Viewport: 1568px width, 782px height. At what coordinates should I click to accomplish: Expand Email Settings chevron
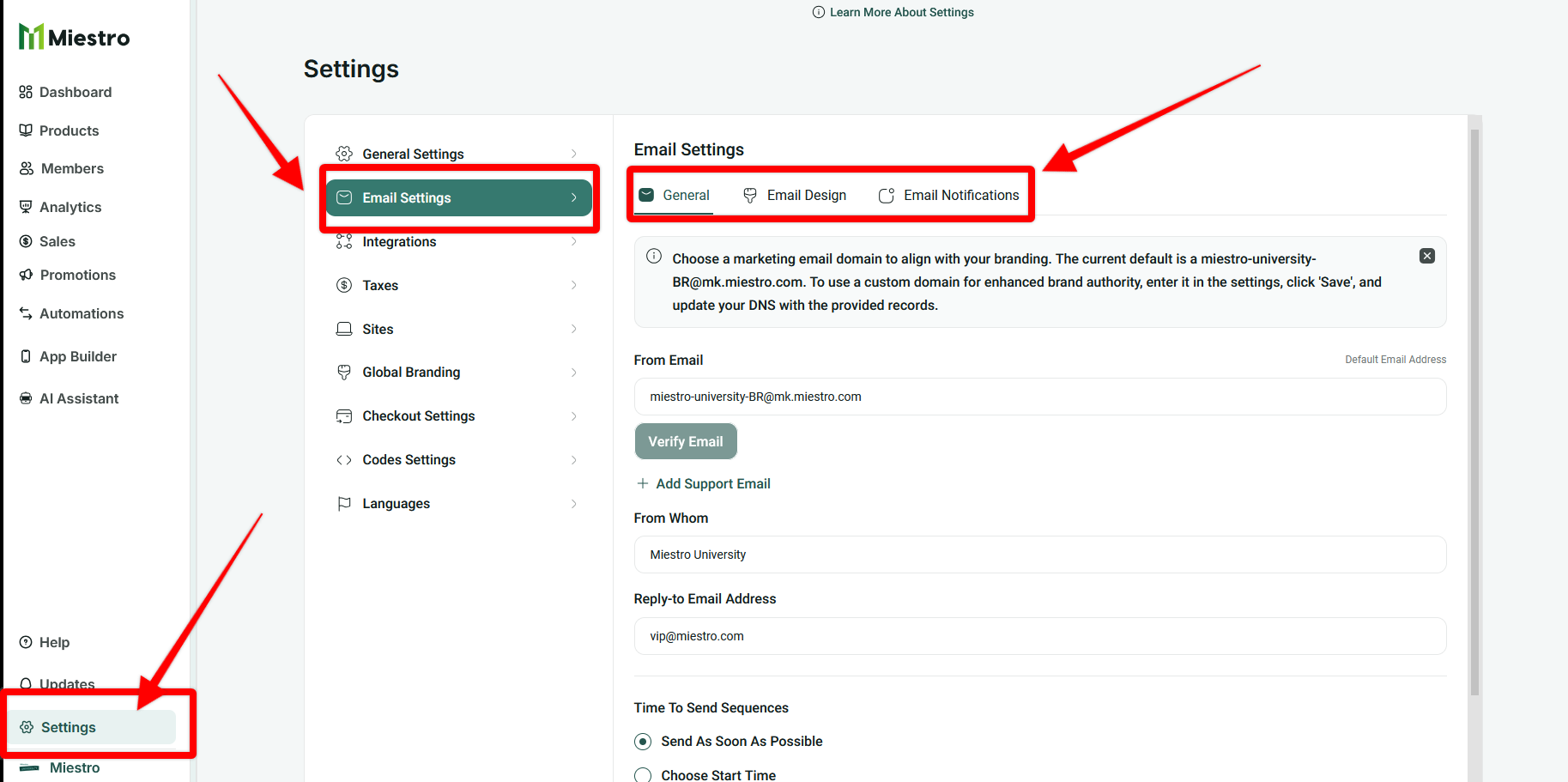pos(574,197)
